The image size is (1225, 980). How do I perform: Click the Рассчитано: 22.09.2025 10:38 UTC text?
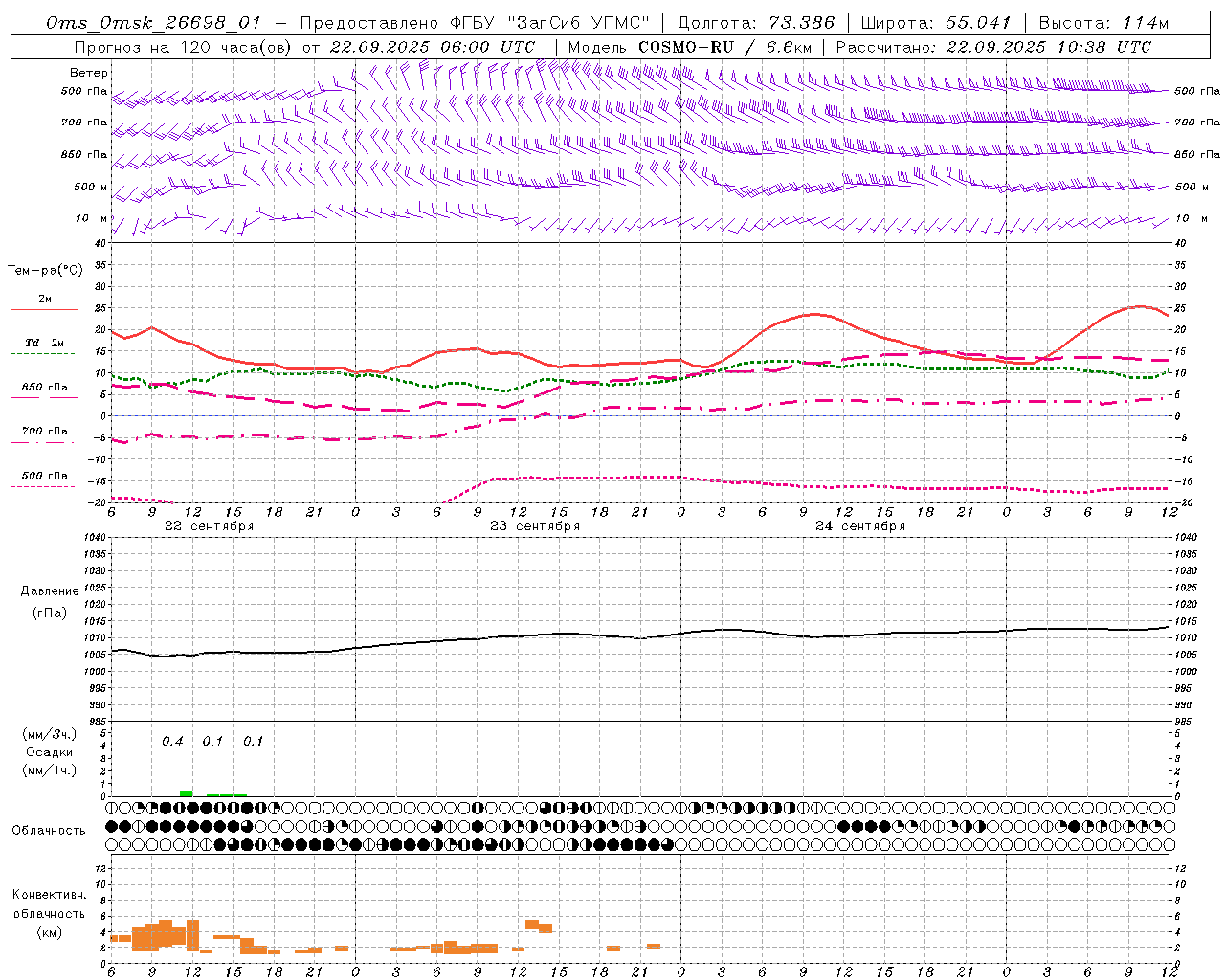993,47
